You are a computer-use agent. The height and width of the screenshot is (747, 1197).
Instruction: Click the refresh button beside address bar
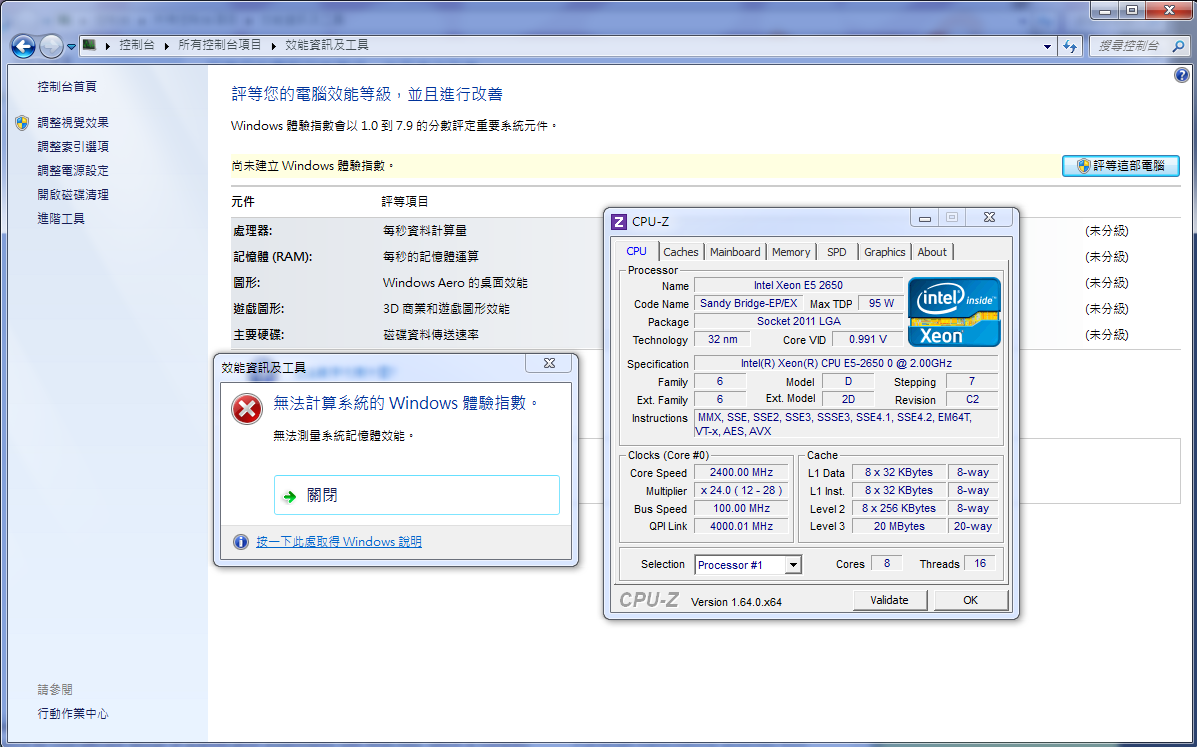[x=1070, y=47]
